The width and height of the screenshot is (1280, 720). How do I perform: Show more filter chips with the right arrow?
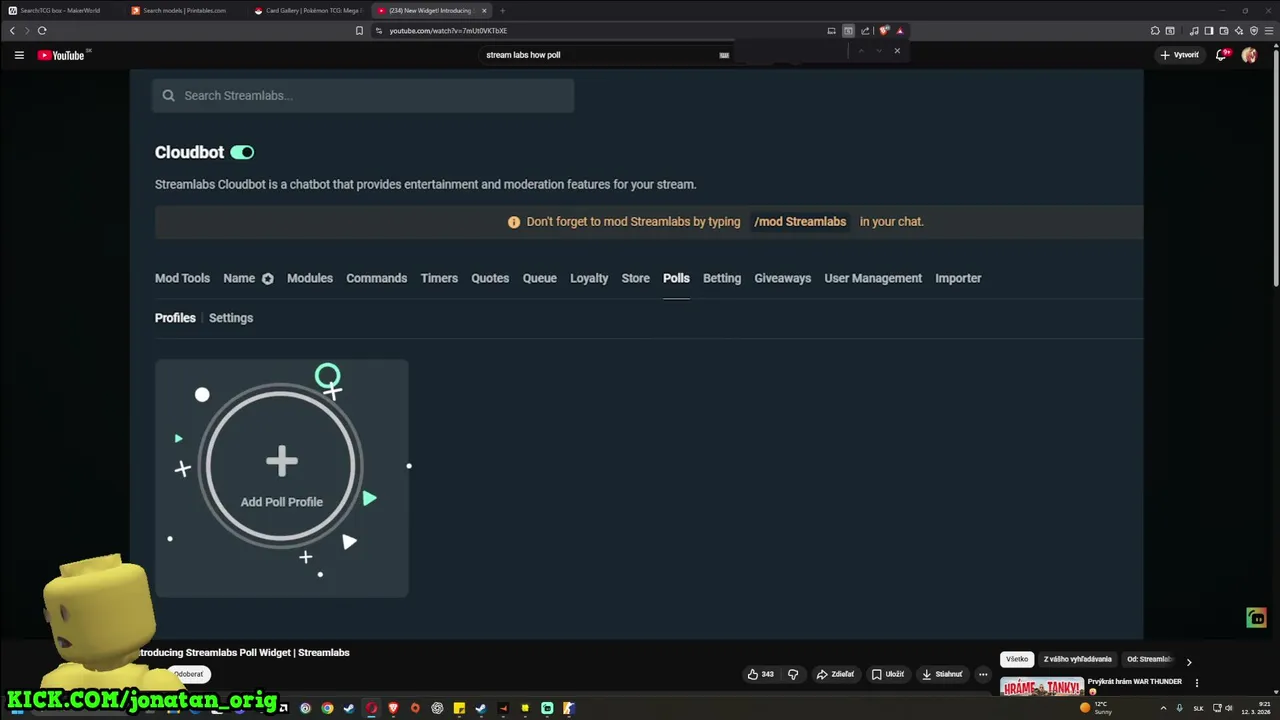[x=1189, y=662]
